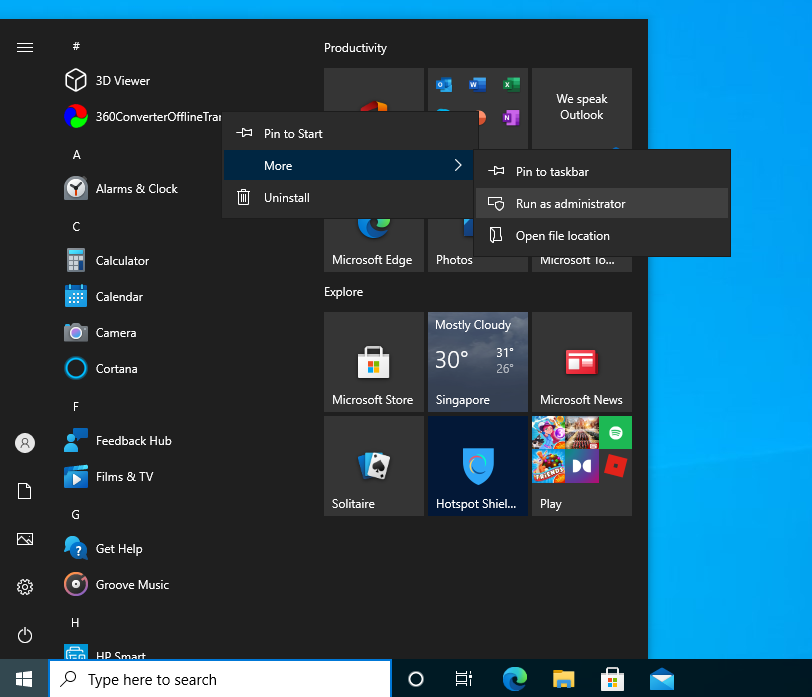Launch the Solitaire tile

(374, 466)
